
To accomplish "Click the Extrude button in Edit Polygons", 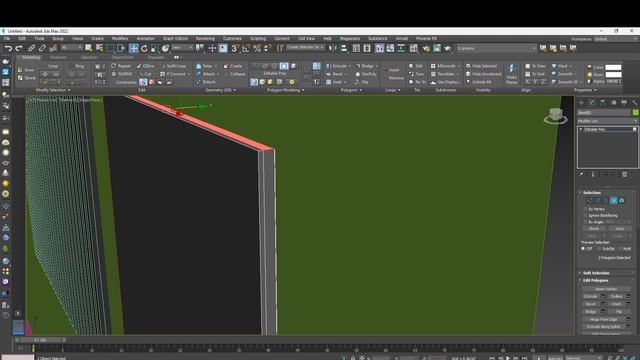I will coord(591,296).
